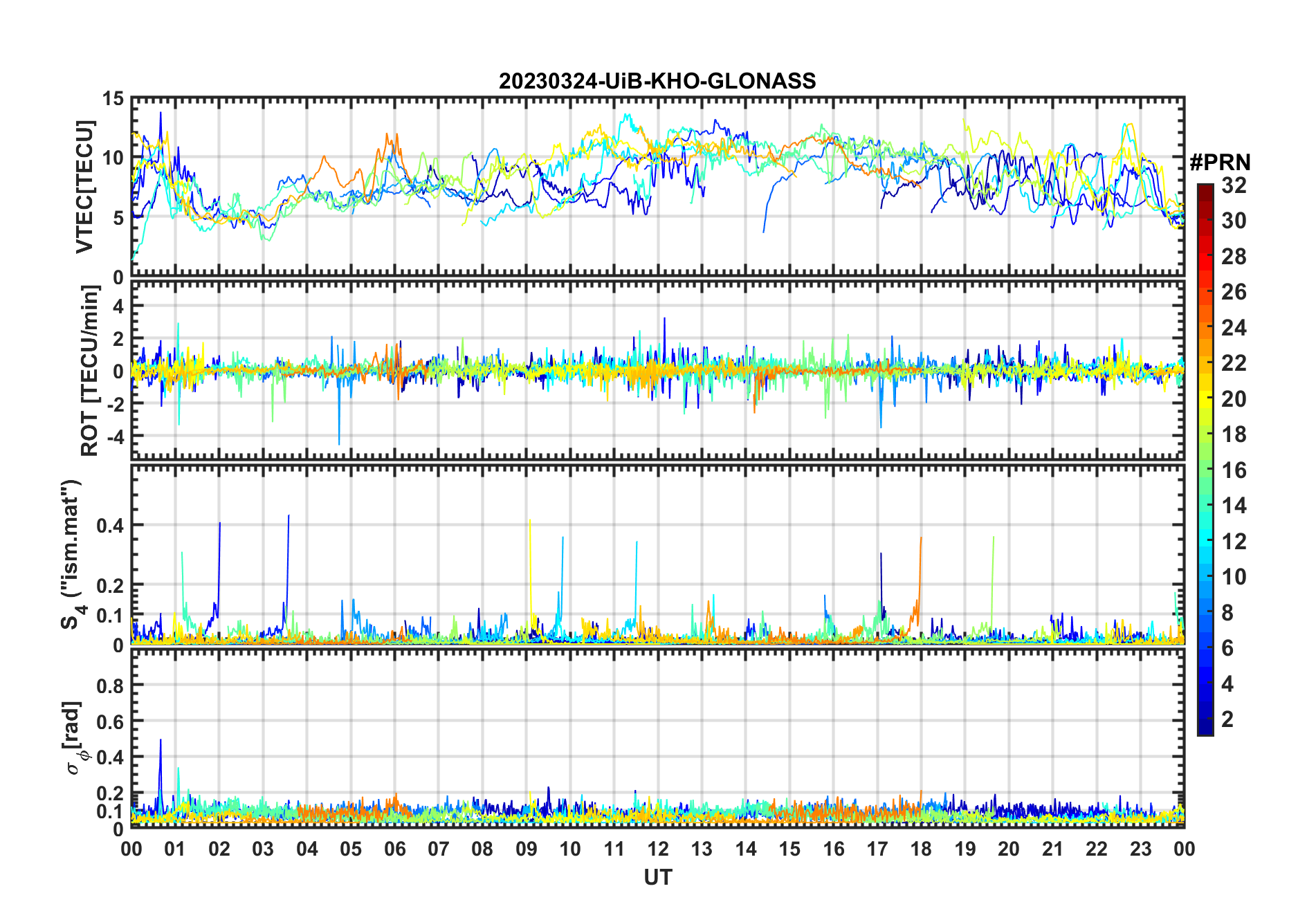
Task: Click x-axis hour tick label 15
Action: [x=789, y=849]
